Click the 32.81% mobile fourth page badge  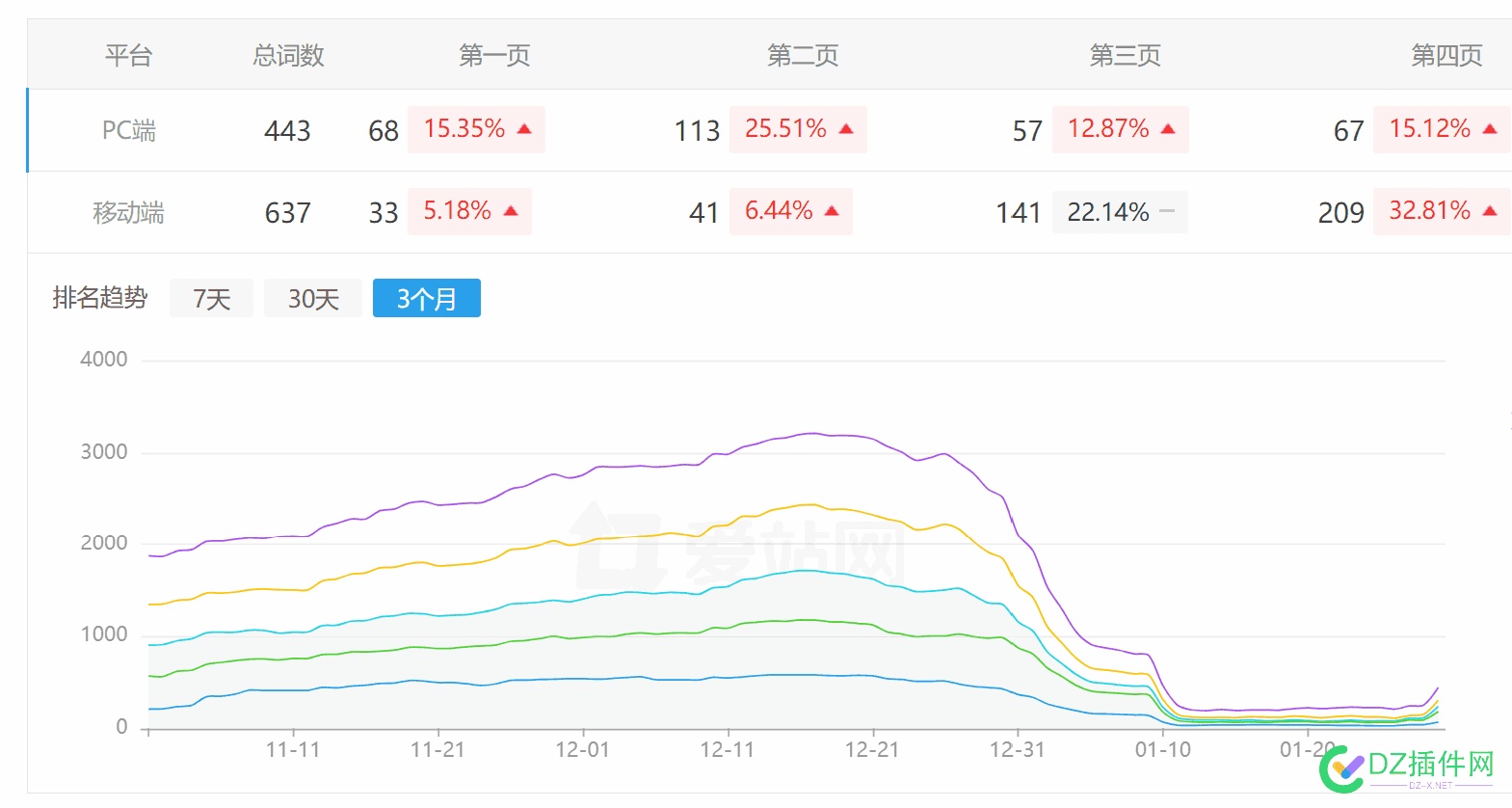pos(1442,211)
